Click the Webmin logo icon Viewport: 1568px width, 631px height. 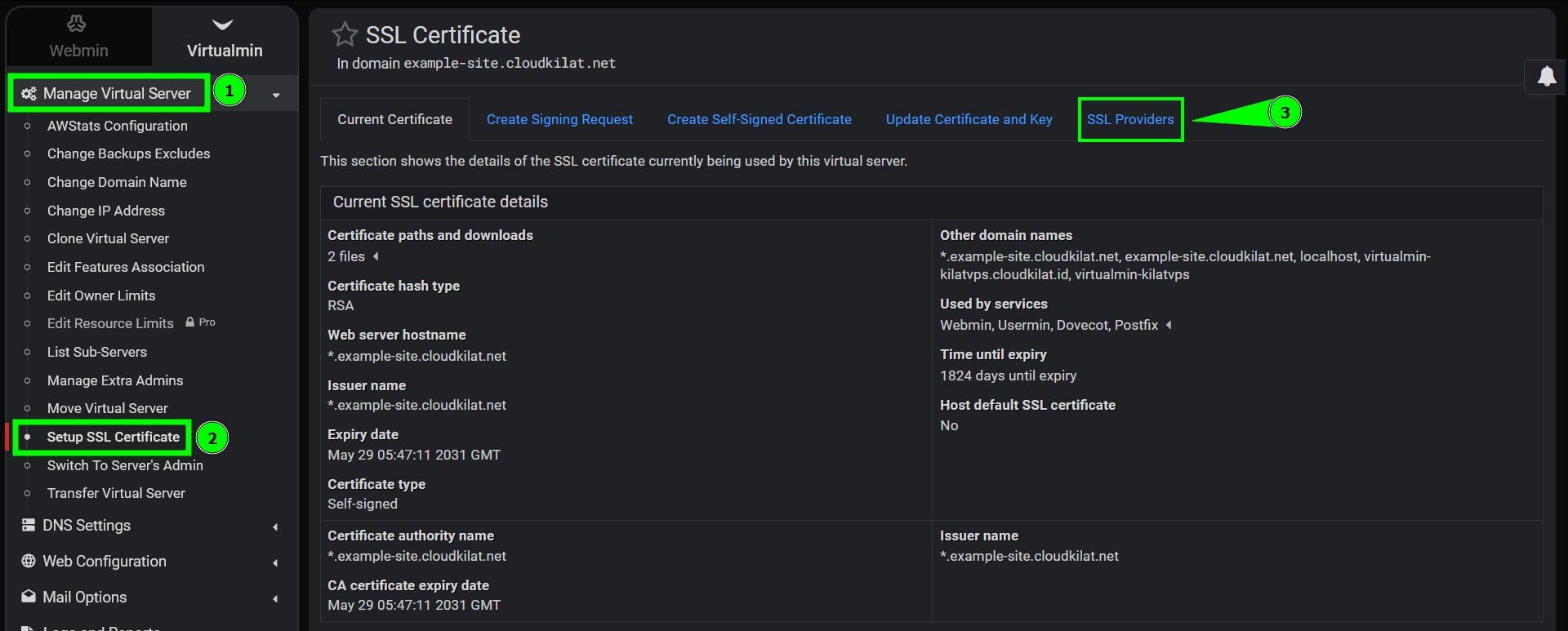tap(77, 24)
